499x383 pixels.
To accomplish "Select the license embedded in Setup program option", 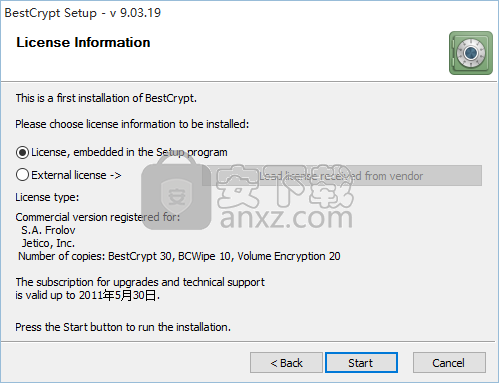I will [122, 152].
